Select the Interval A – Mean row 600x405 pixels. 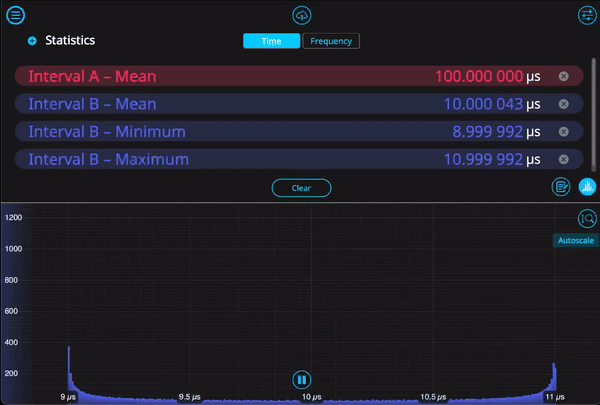(x=299, y=76)
